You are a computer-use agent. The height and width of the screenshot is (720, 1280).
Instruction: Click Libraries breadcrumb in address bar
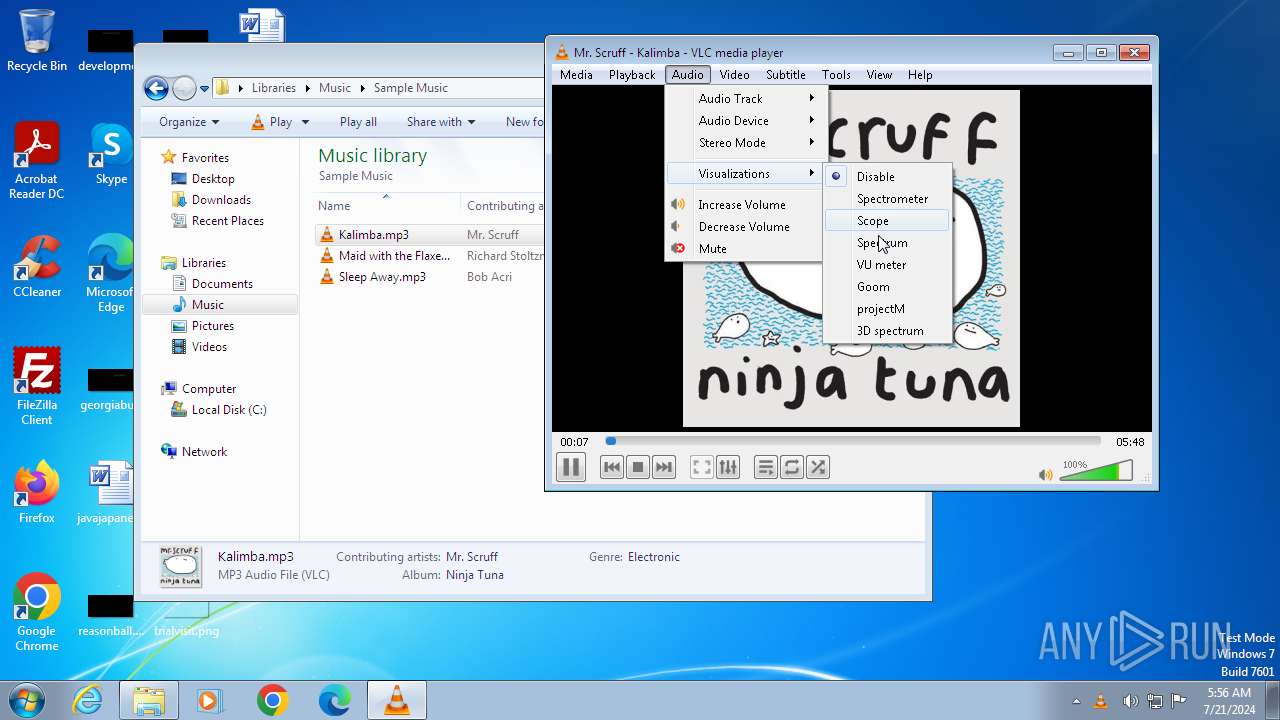[x=274, y=88]
